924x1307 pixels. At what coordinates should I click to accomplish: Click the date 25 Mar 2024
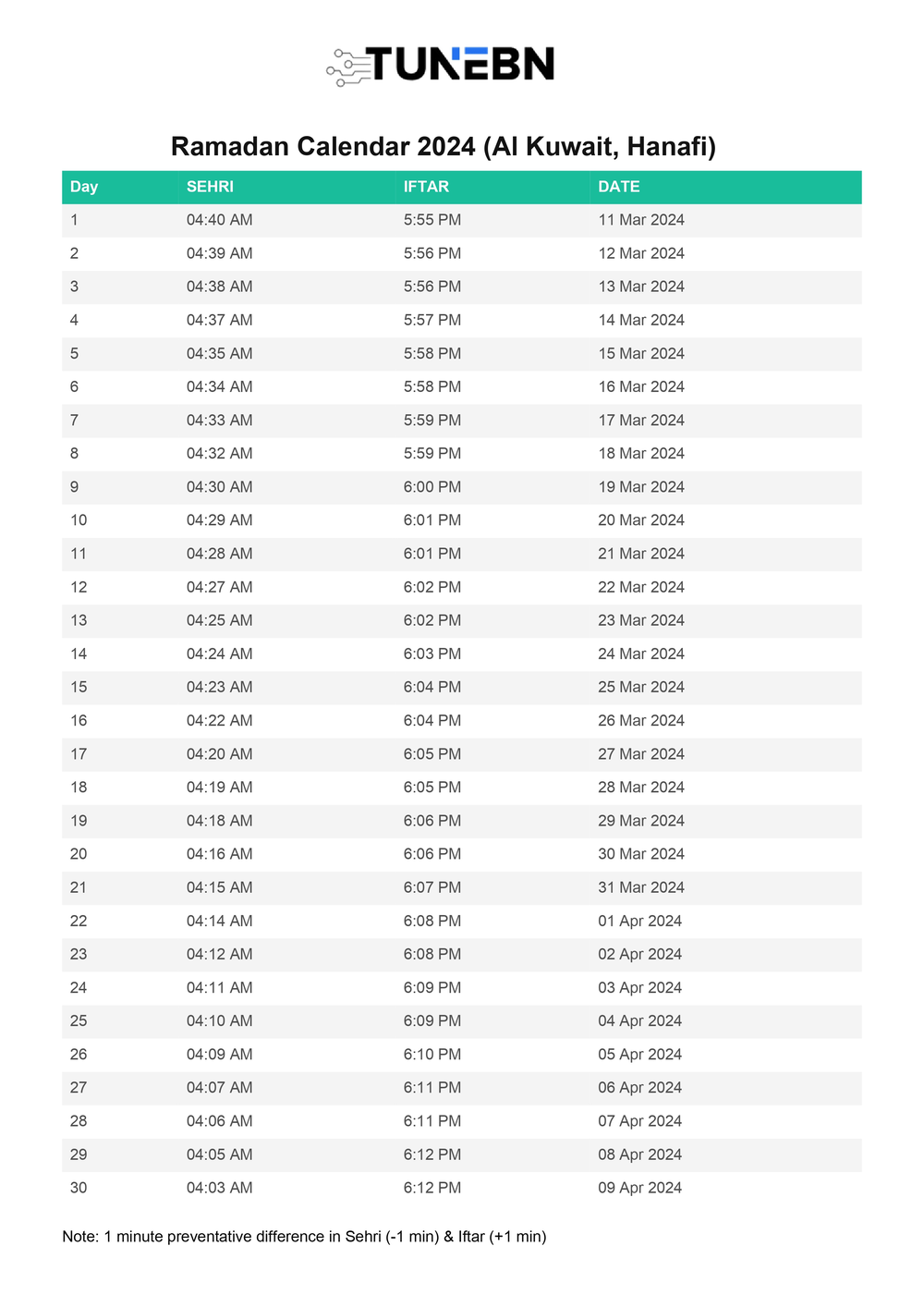tap(641, 687)
